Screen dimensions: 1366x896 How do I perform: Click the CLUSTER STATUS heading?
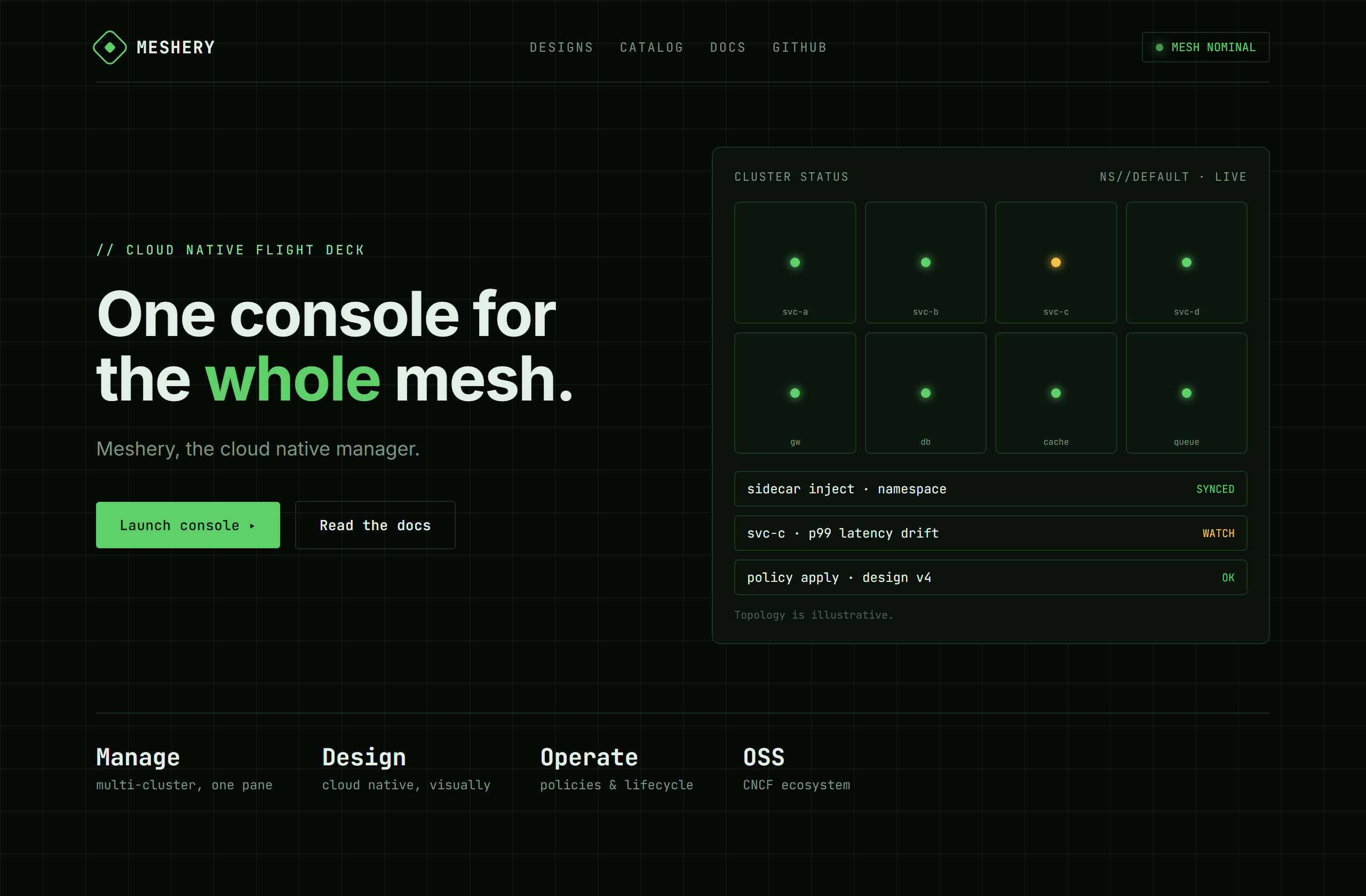pyautogui.click(x=791, y=177)
